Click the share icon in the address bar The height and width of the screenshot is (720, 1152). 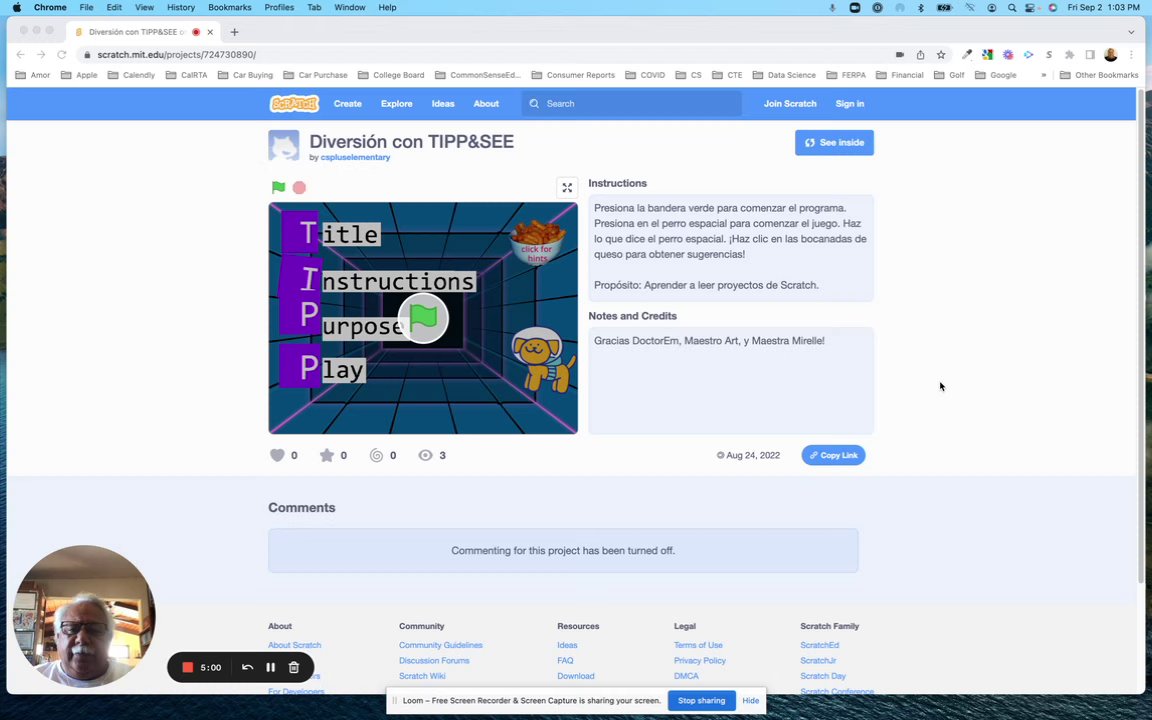(x=921, y=54)
